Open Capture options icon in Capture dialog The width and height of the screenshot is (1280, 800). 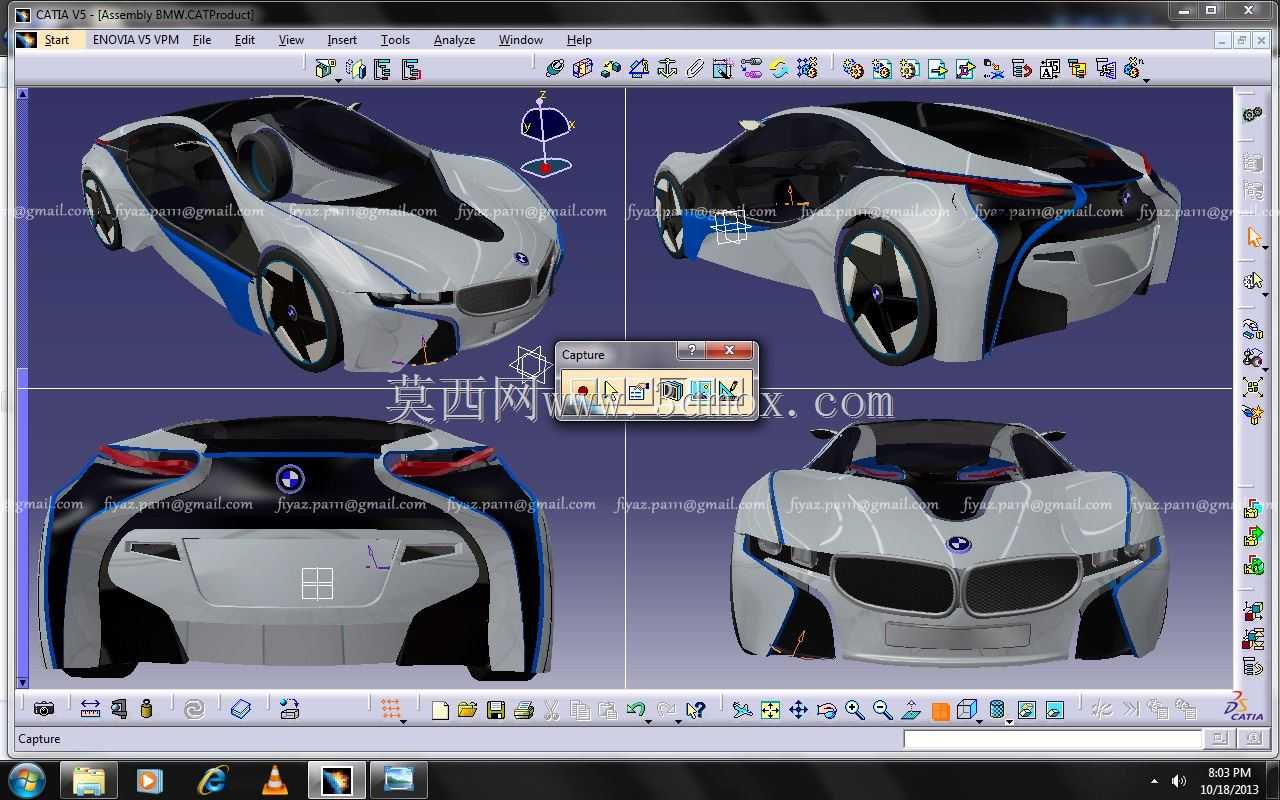click(639, 390)
